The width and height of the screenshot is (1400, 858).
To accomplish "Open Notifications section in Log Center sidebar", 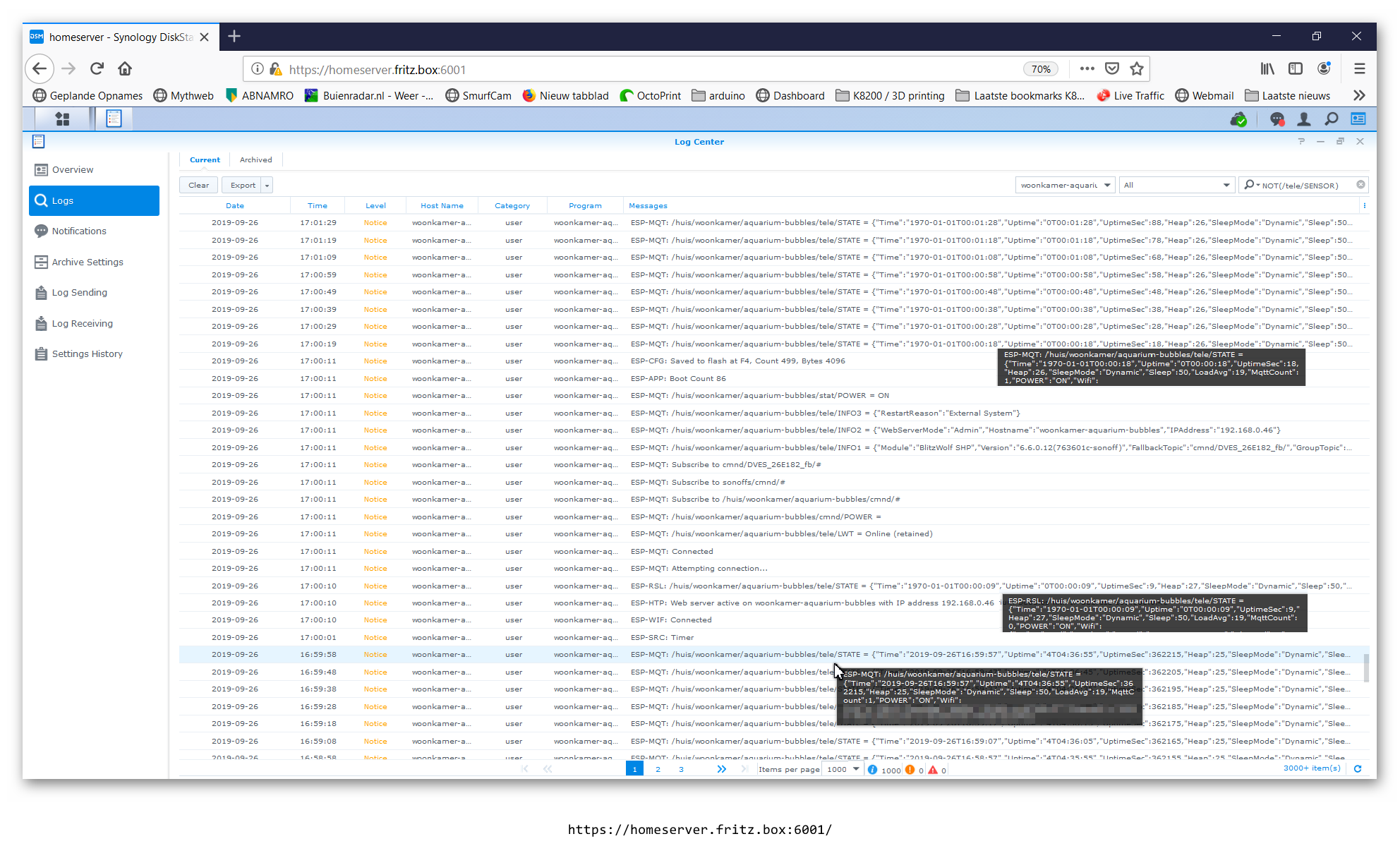I will point(78,231).
